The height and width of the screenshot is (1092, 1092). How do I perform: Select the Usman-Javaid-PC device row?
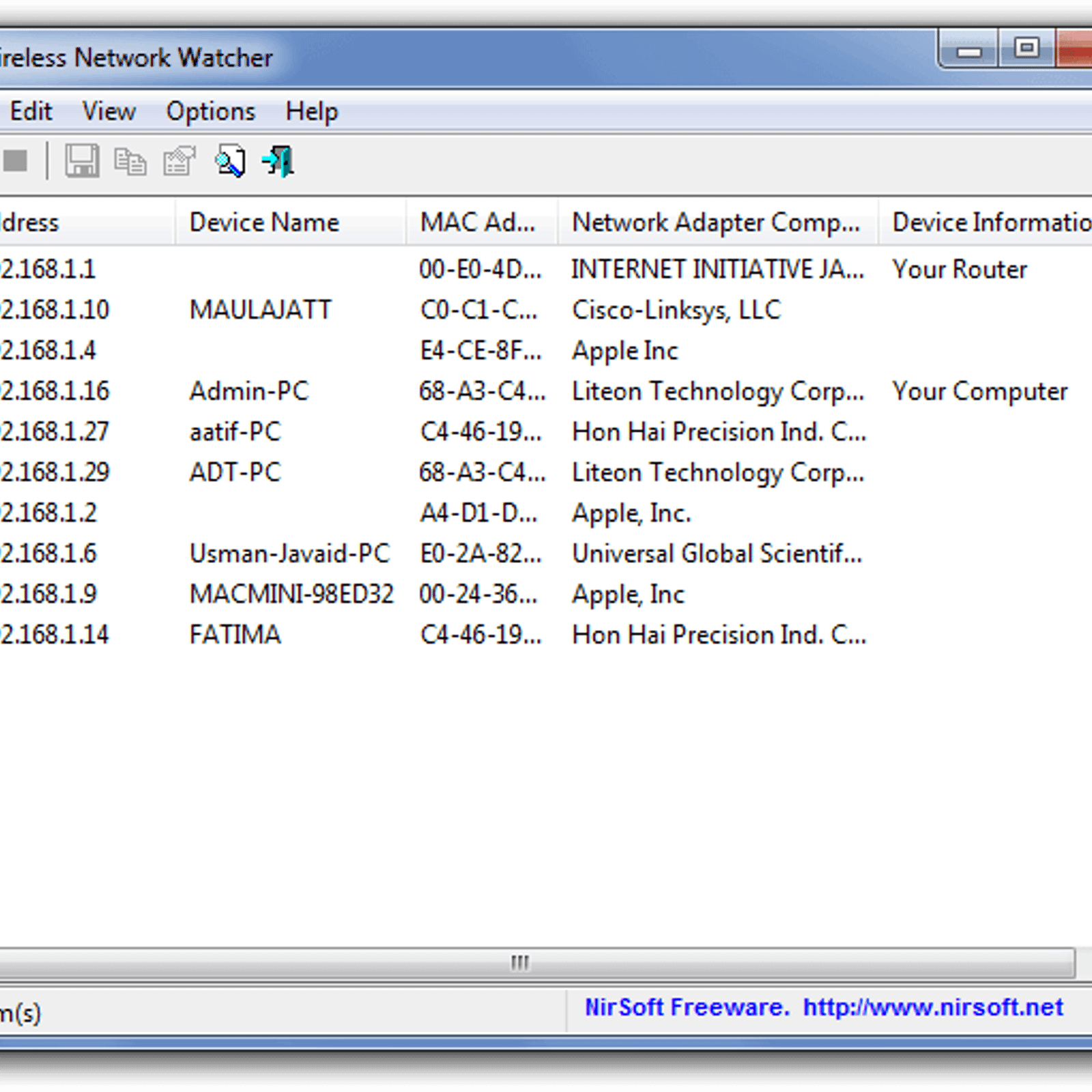tap(289, 554)
